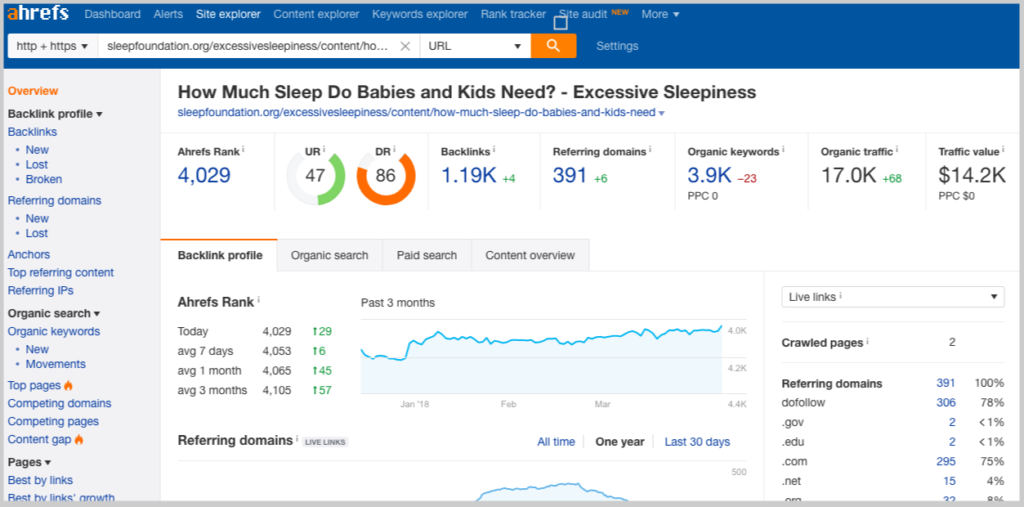Open the Live links dropdown

point(893,297)
